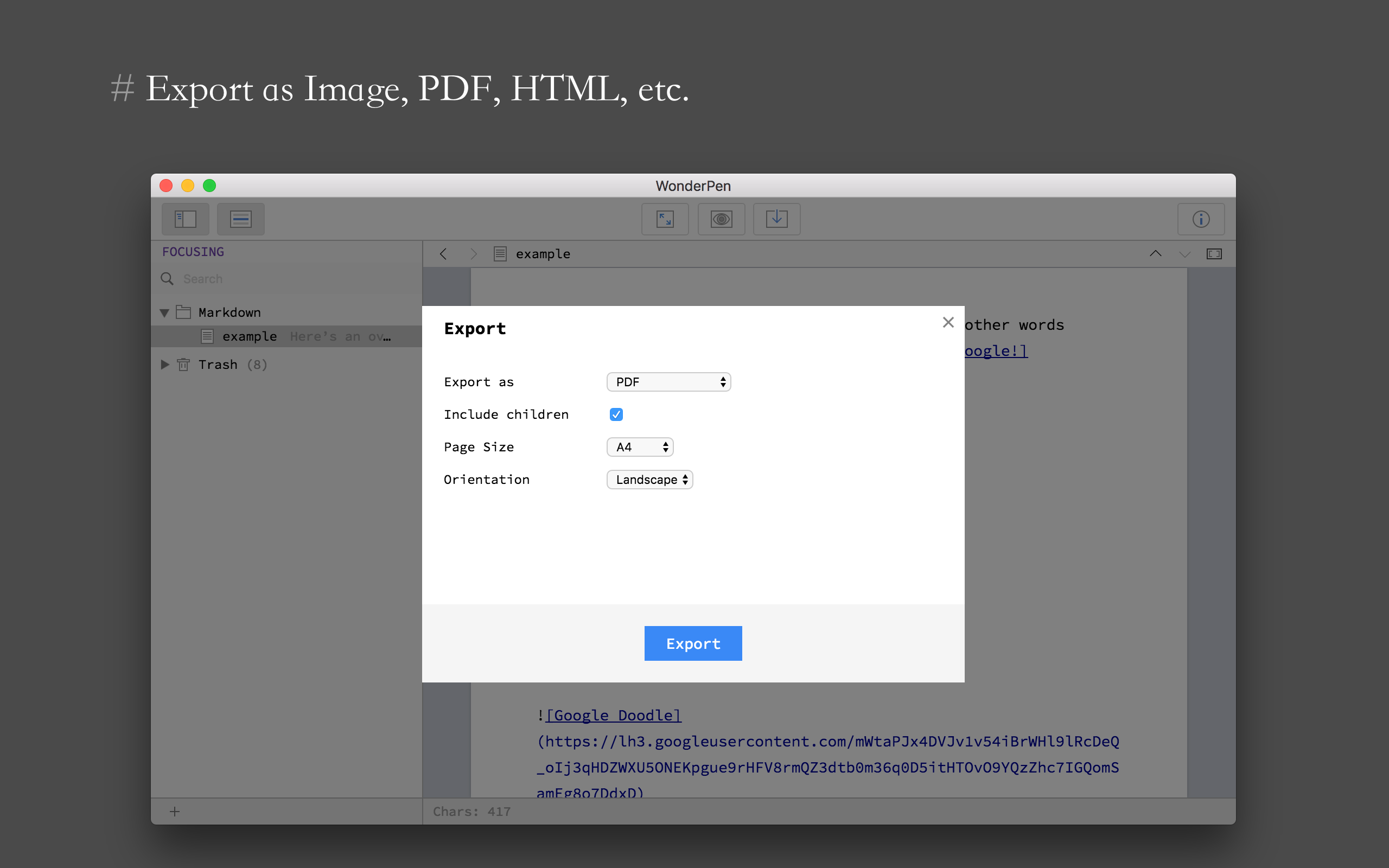Viewport: 1389px width, 868px height.
Task: Expand the Trash folder triangle
Action: point(165,365)
